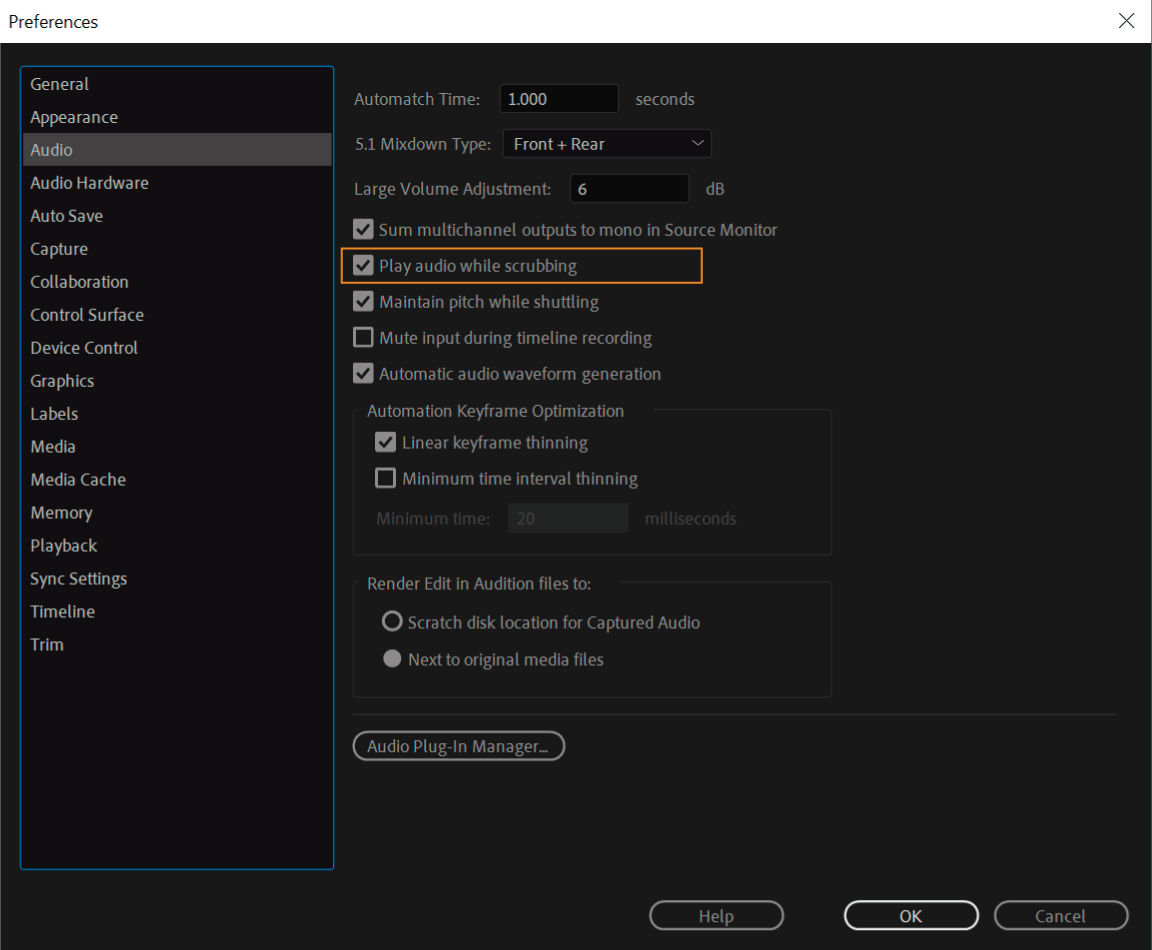
Task: Toggle Maintain pitch while shuttling
Action: (x=363, y=301)
